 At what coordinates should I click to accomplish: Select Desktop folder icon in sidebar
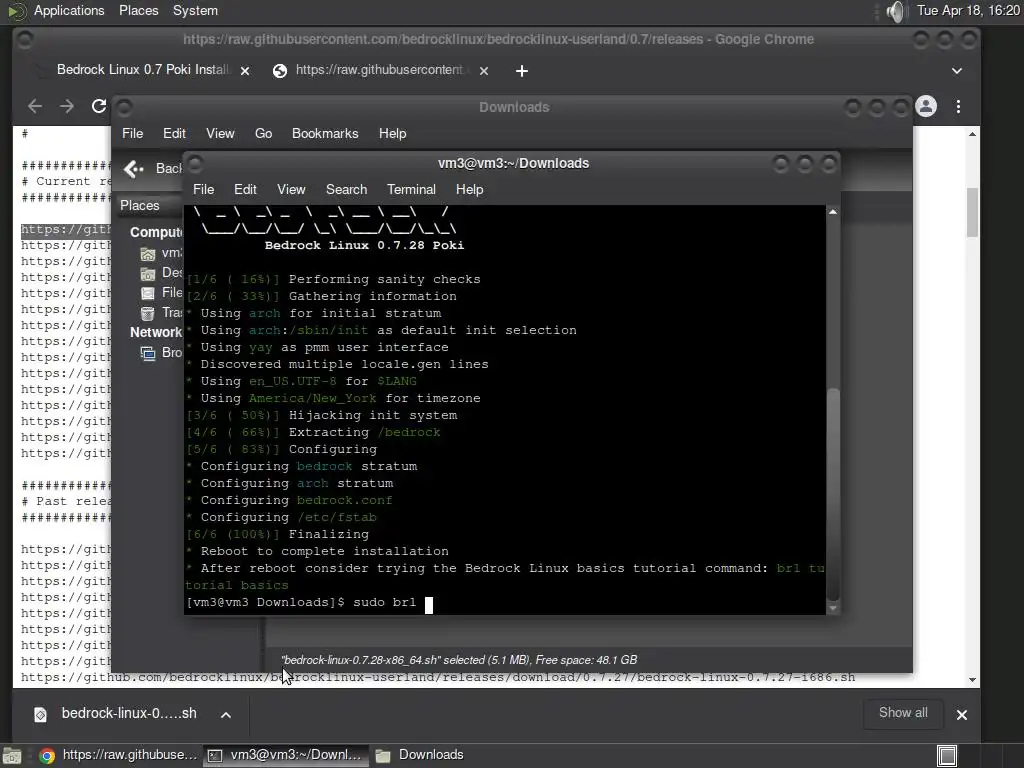coord(148,273)
